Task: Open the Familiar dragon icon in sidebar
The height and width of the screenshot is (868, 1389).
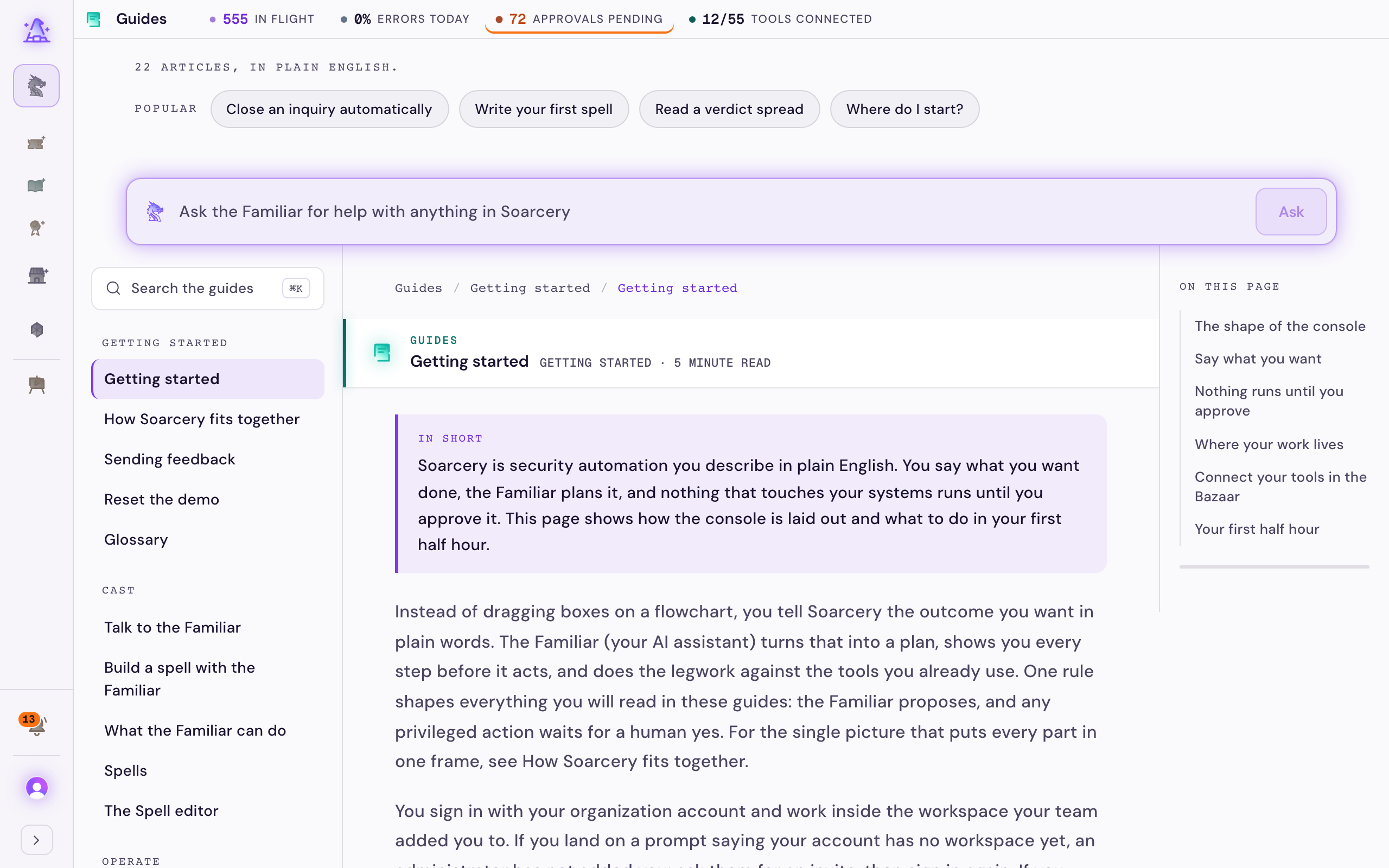Action: click(36, 86)
